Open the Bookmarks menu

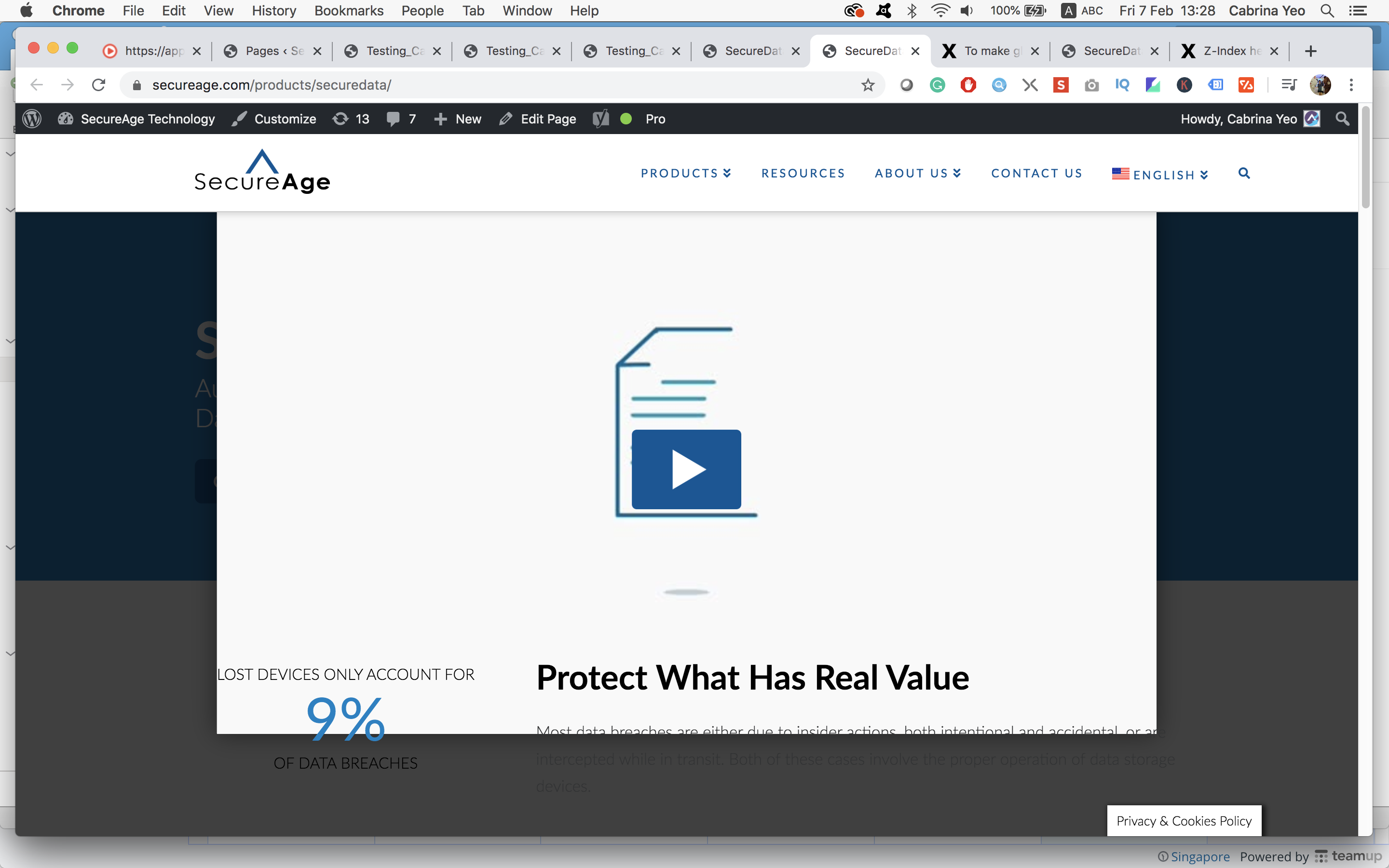click(x=349, y=10)
